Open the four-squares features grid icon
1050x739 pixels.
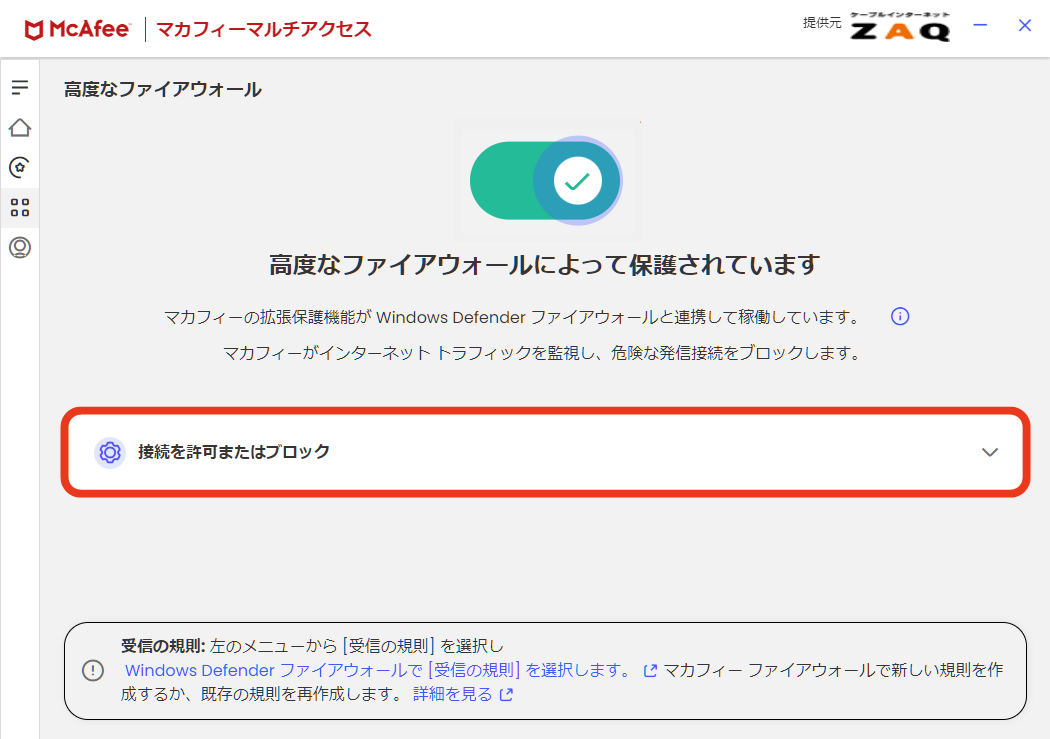click(x=19, y=208)
